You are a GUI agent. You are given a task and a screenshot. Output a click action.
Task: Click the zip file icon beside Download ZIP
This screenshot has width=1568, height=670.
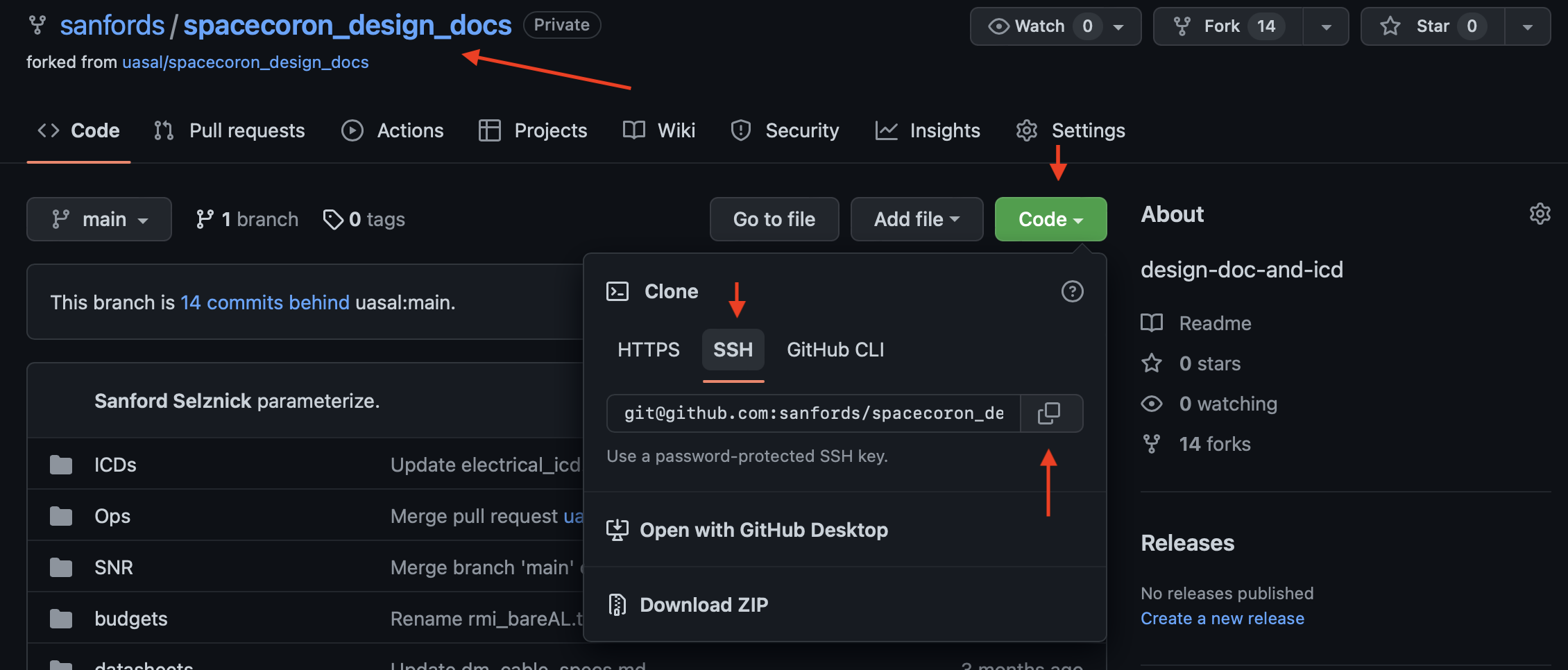pos(617,605)
